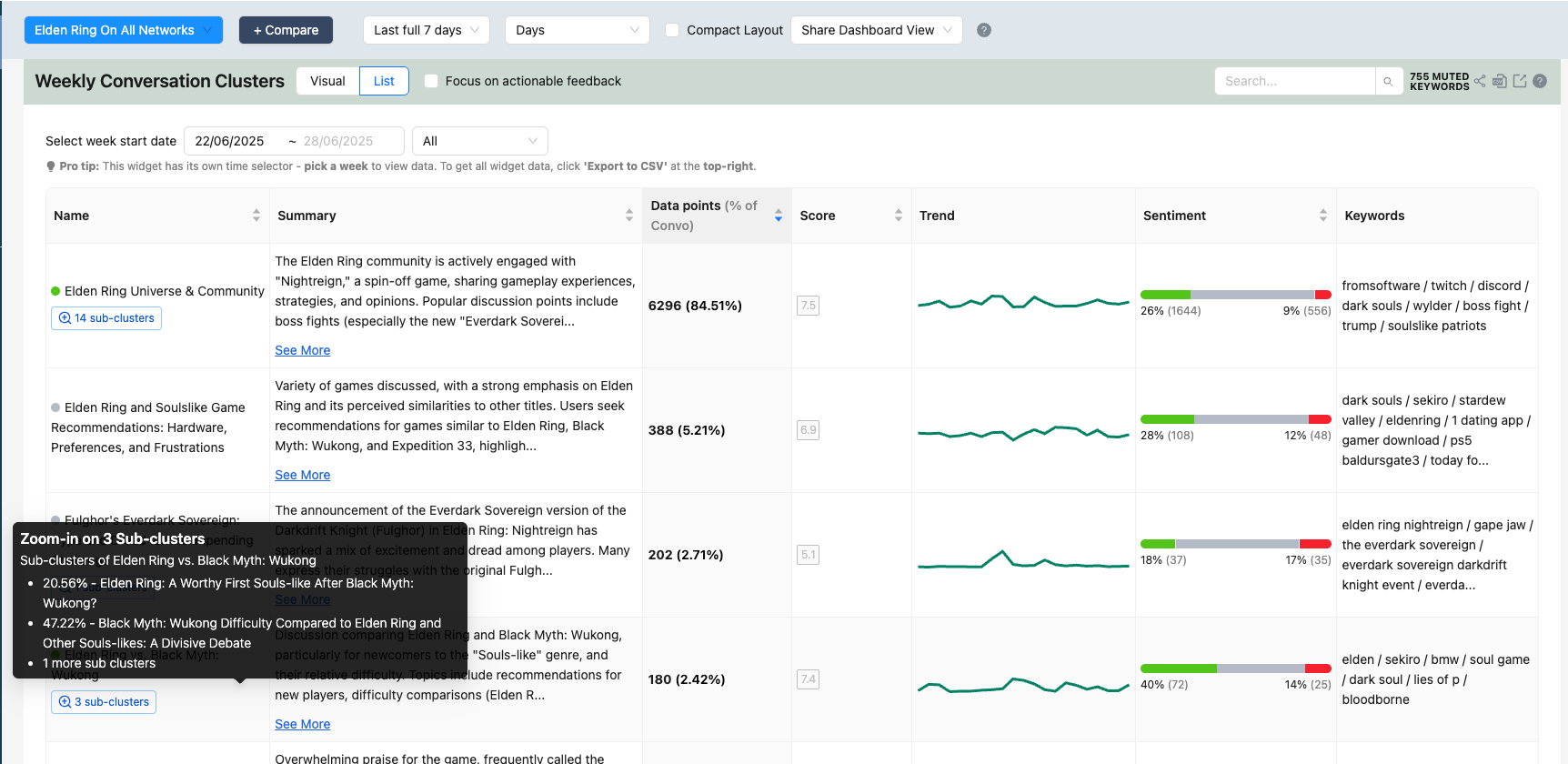Viewport: 1568px width, 764px height.
Task: Click sentiment bar for 180 data points row
Action: tap(1236, 668)
